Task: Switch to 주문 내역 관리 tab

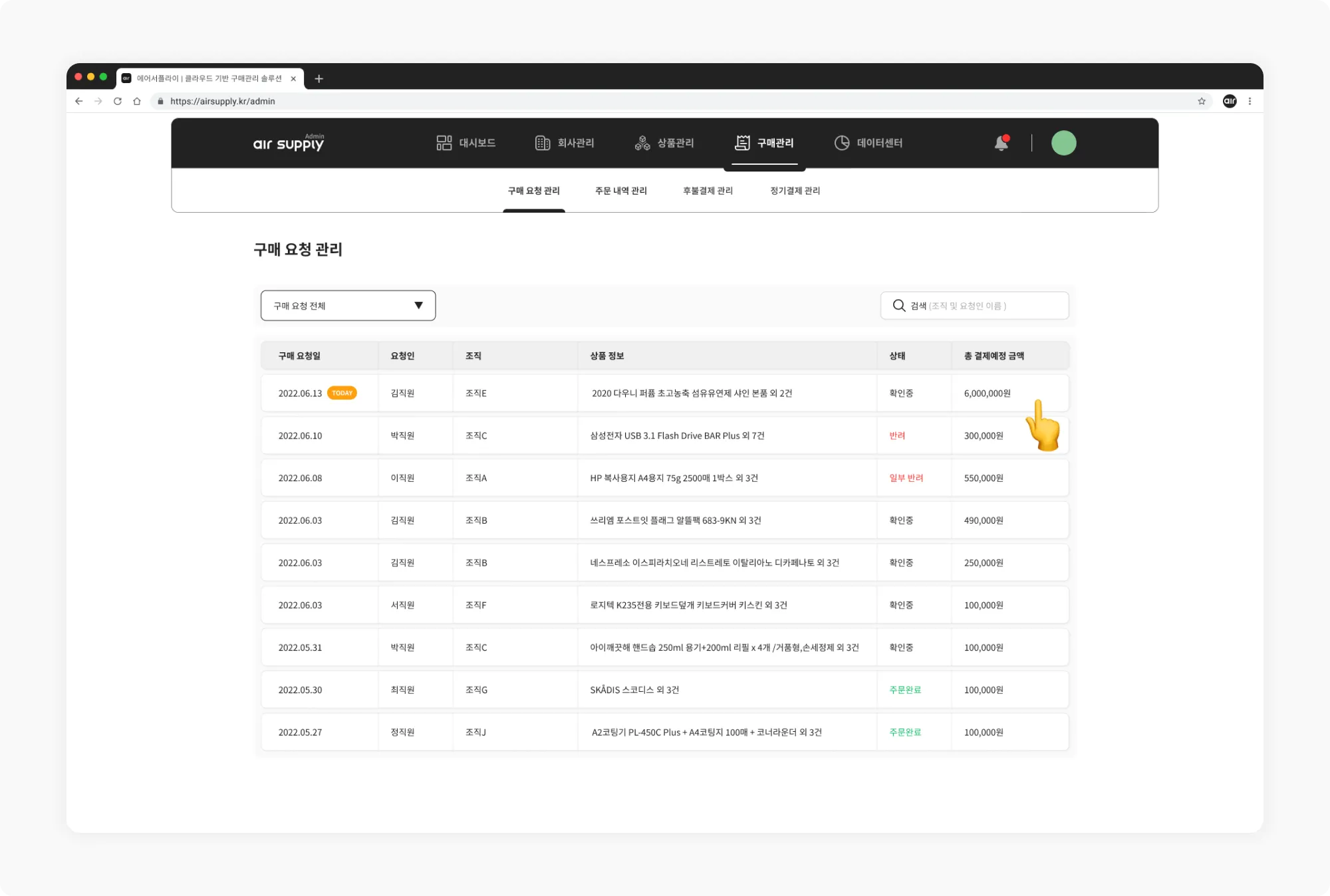Action: 620,191
